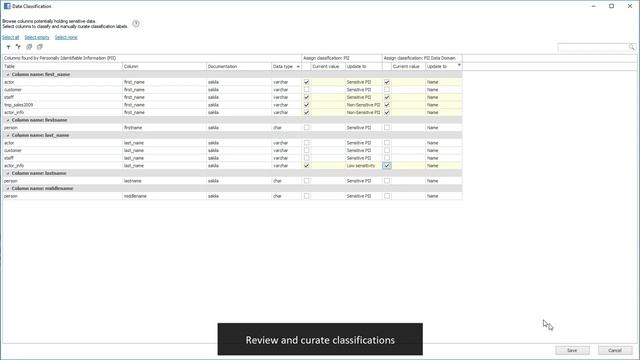Viewport: 640px width, 360px height.
Task: Check Data Domain checkbox for person firstname row
Action: click(x=387, y=127)
